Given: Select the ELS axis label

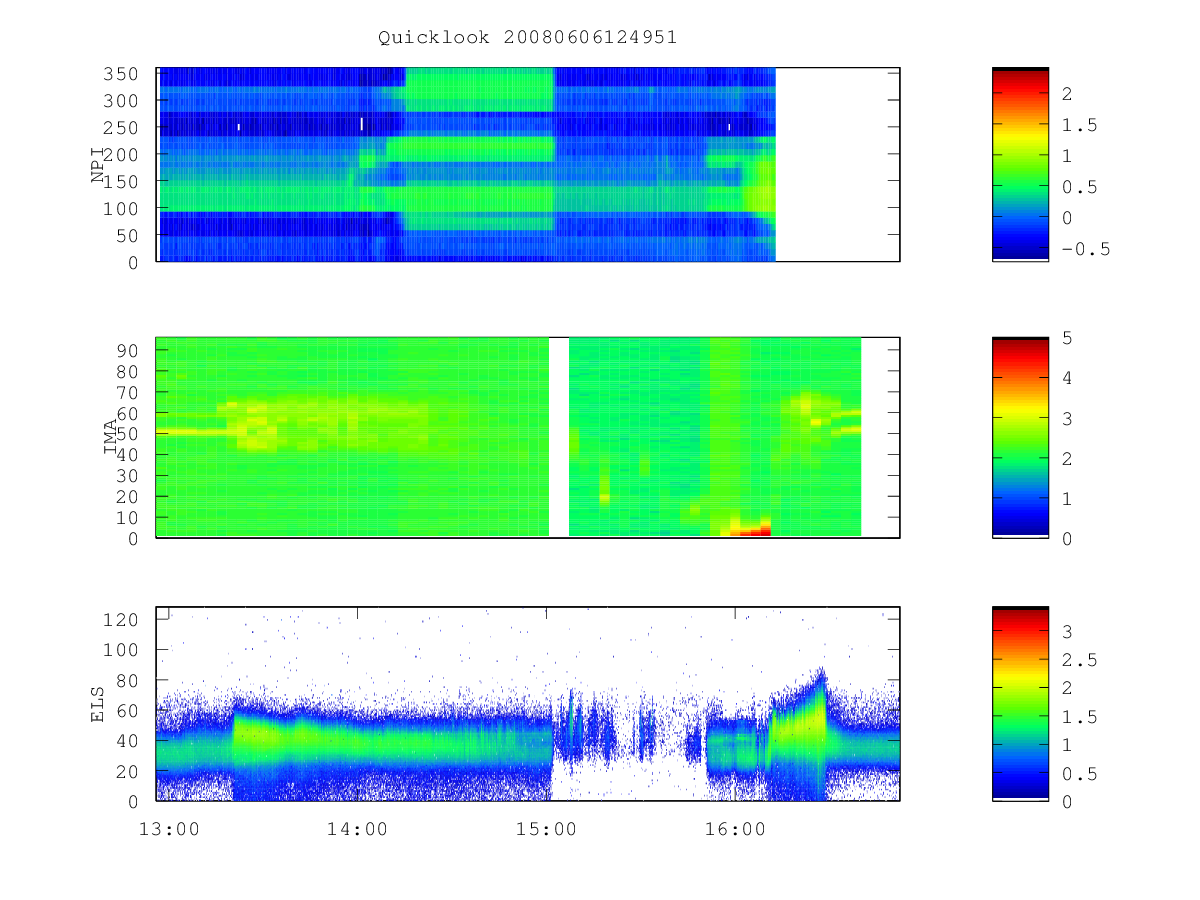Looking at the screenshot, I should click(98, 704).
